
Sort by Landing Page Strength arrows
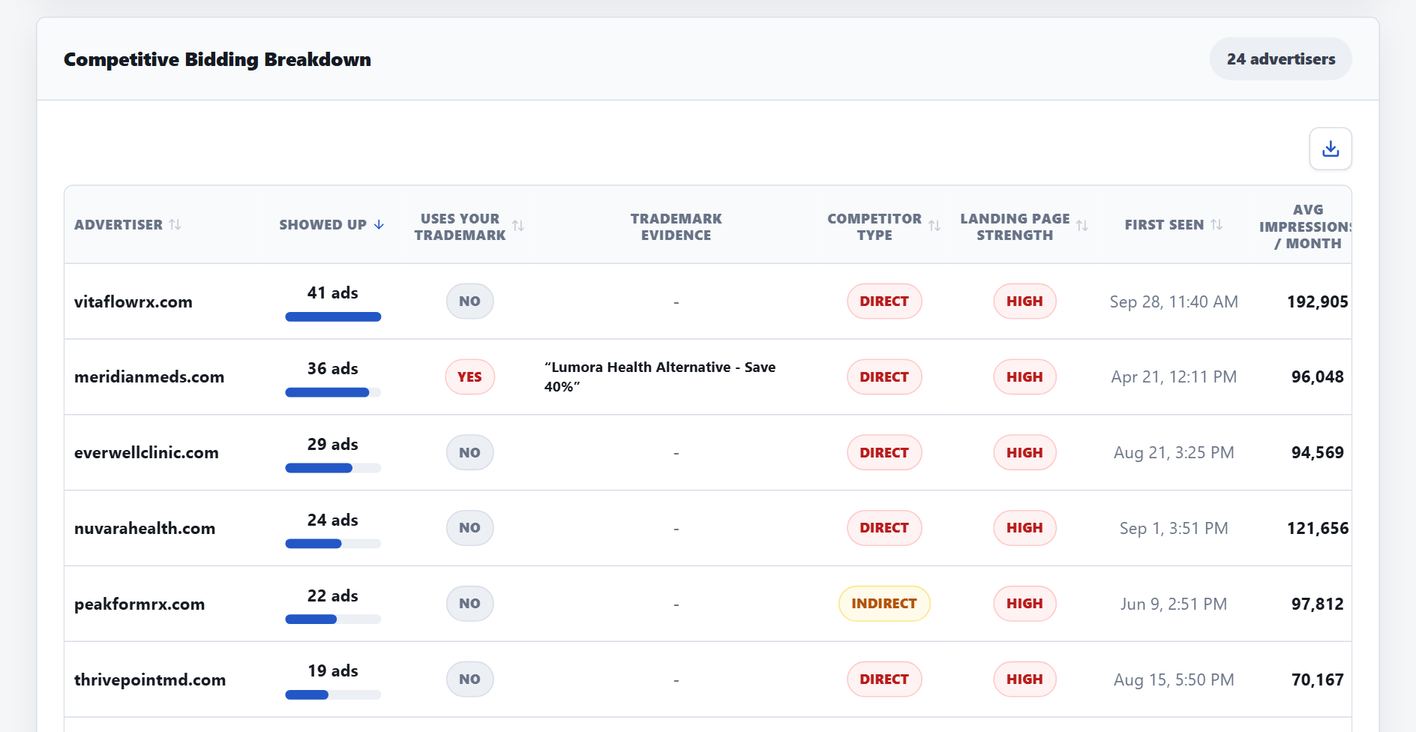point(1082,226)
